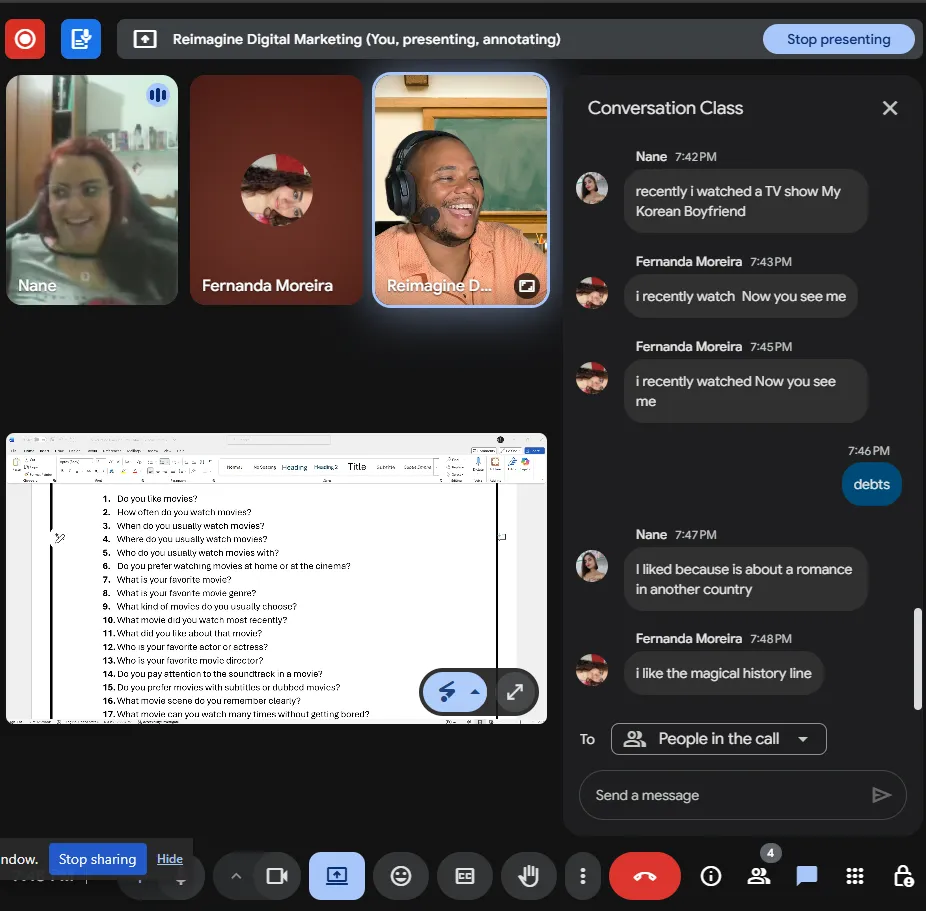
Task: Click the send message arrow icon
Action: 881,795
